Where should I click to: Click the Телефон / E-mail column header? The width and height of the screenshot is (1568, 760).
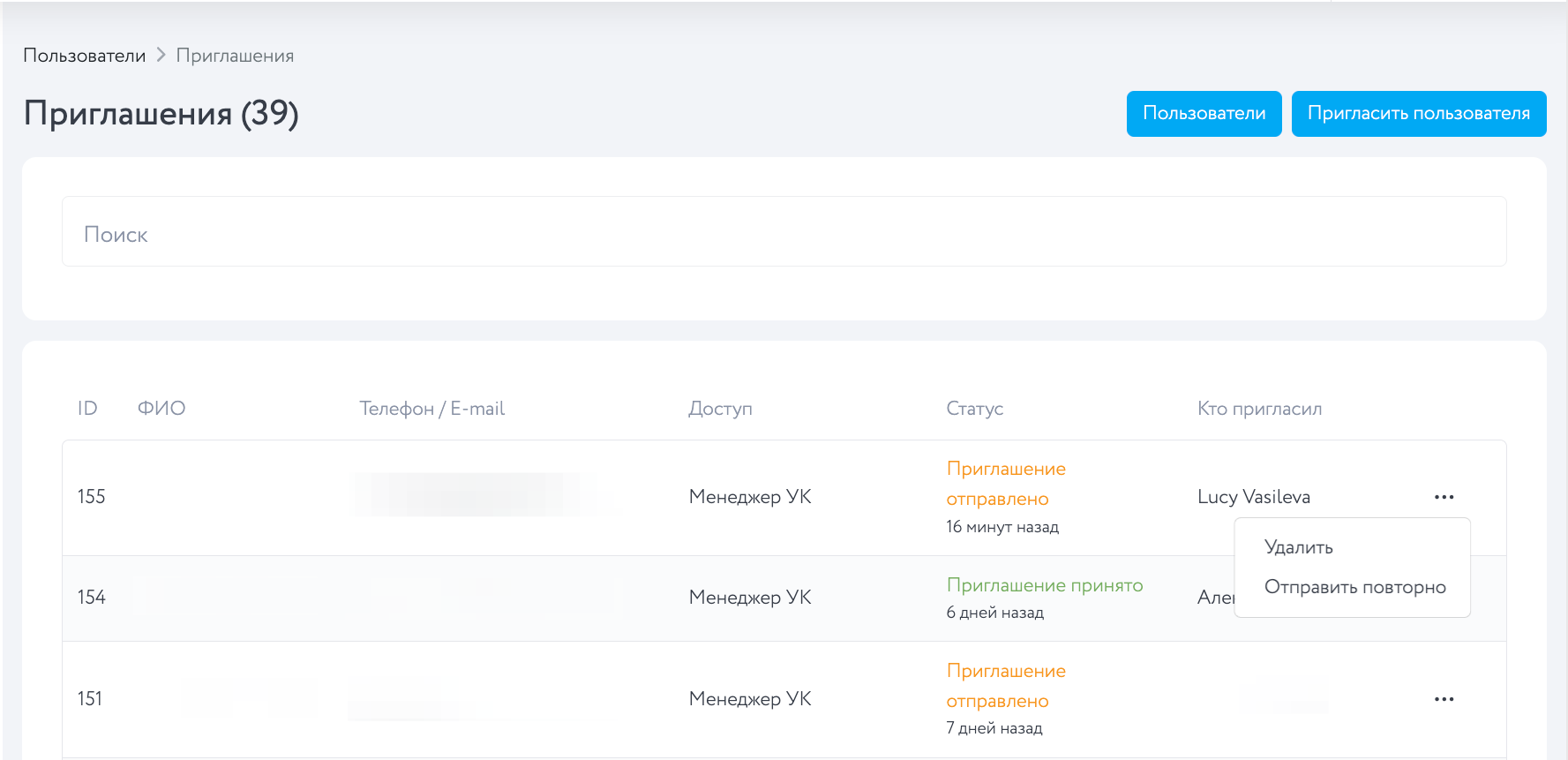tap(431, 409)
